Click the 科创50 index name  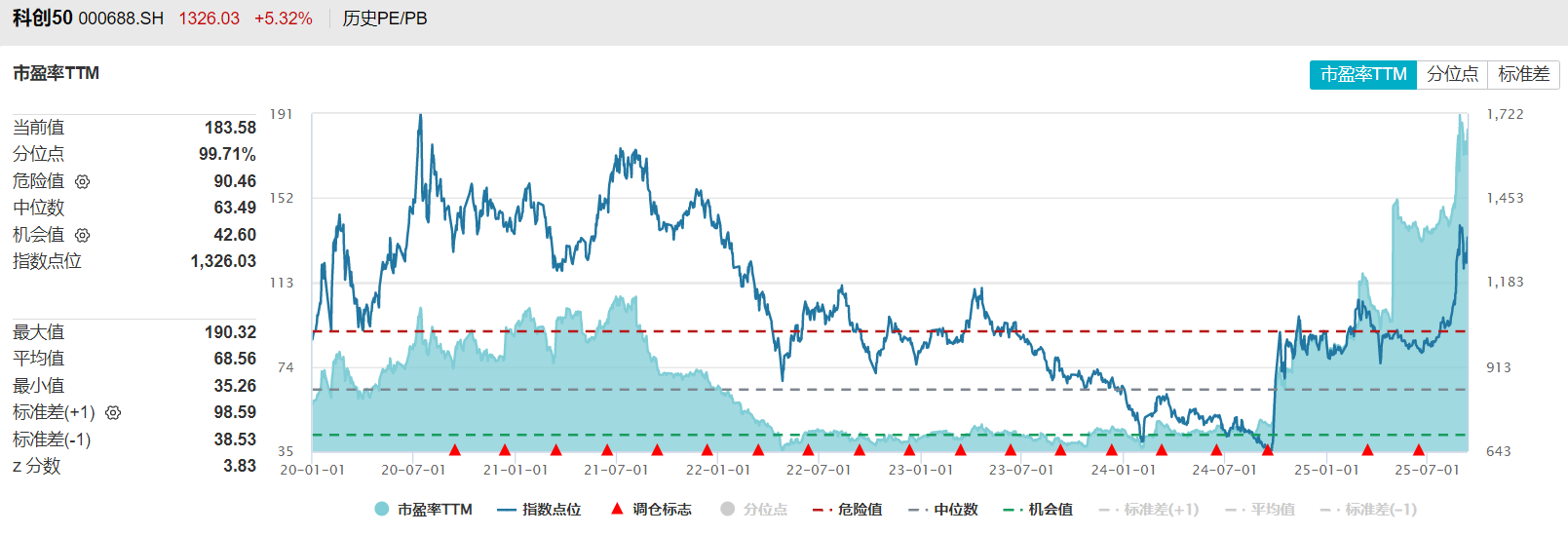tap(42, 19)
